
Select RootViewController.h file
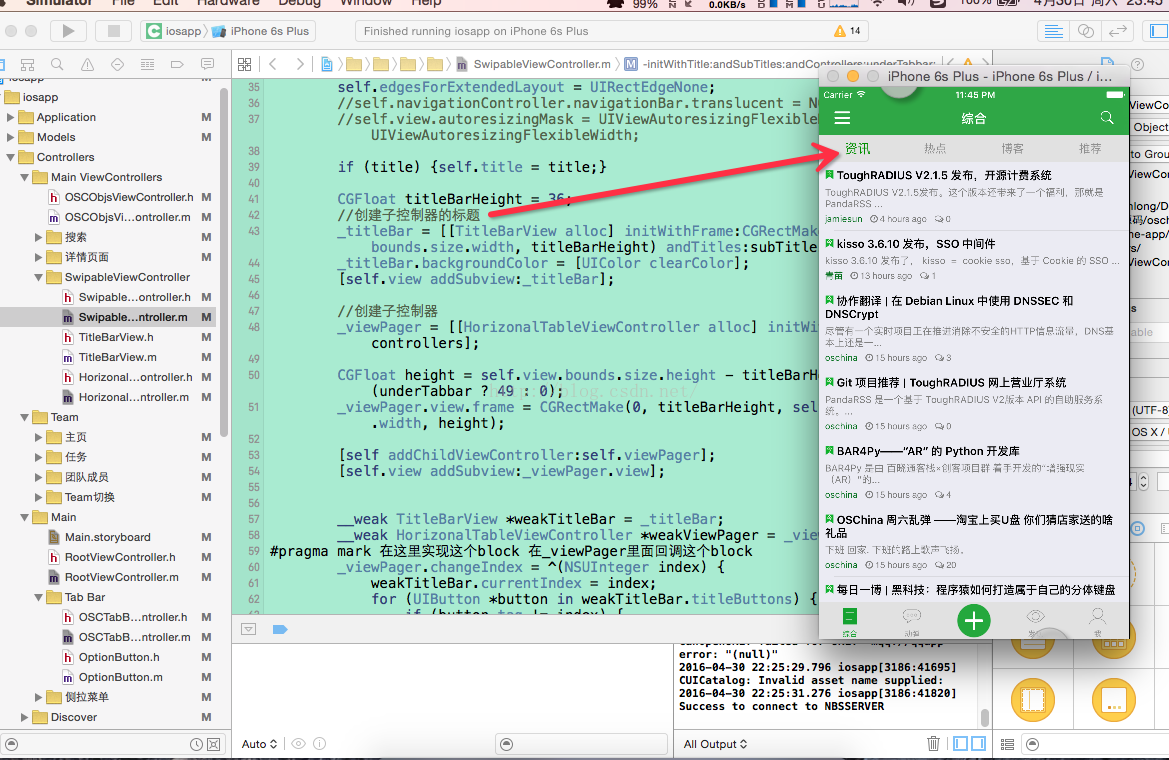[120, 557]
